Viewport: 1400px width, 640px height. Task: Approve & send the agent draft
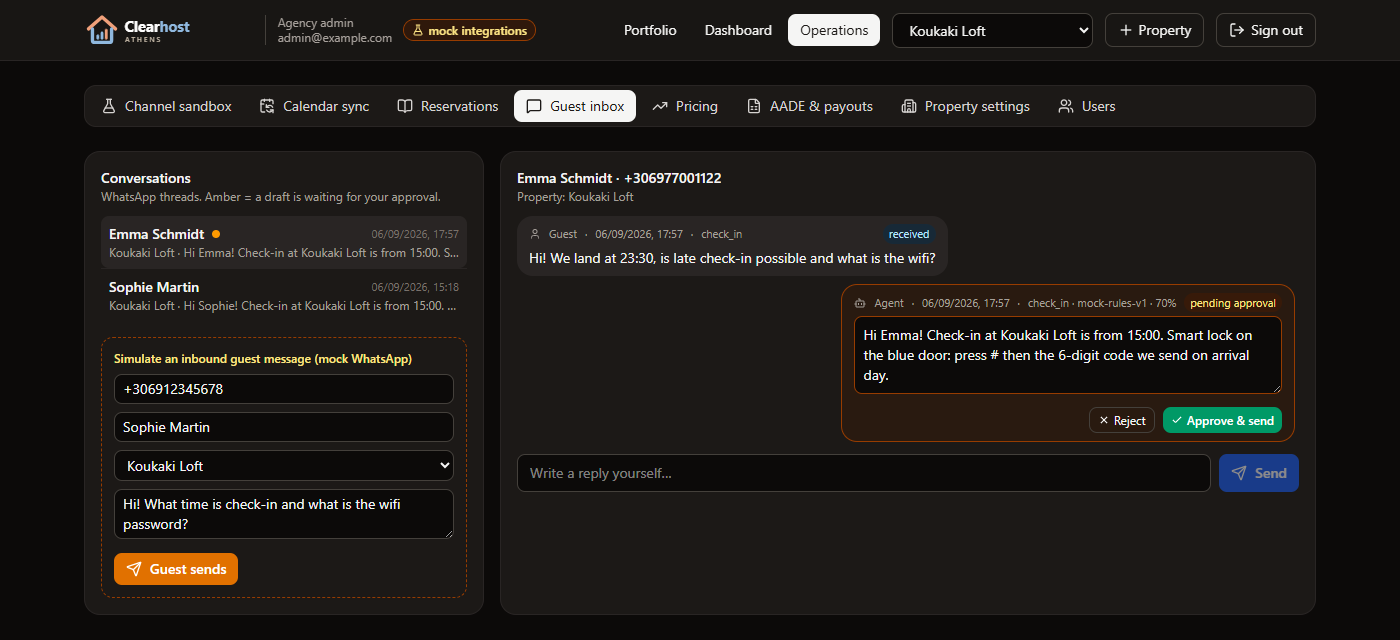click(x=1222, y=421)
